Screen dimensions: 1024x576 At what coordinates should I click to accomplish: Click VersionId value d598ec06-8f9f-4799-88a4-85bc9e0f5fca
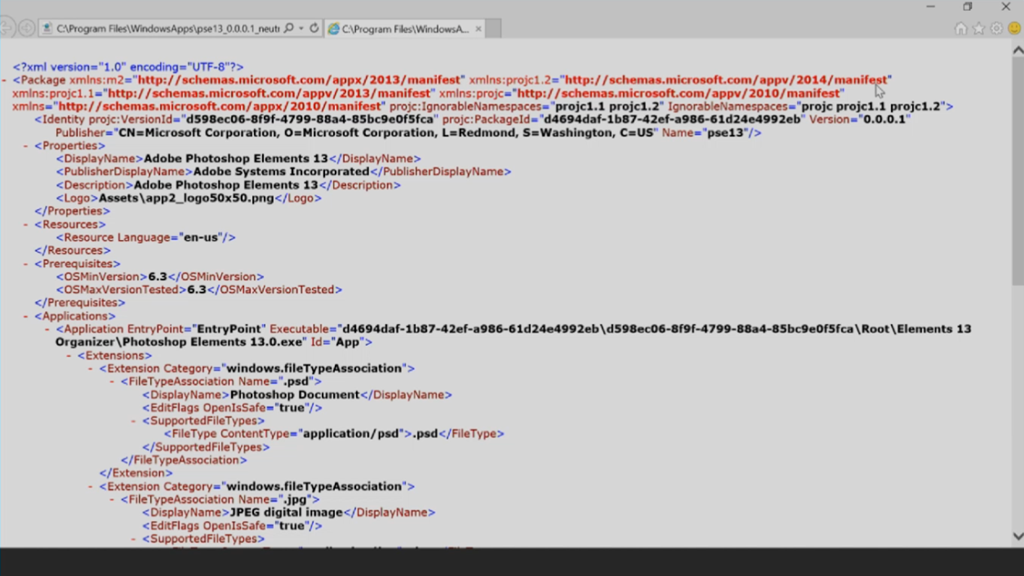click(x=310, y=120)
